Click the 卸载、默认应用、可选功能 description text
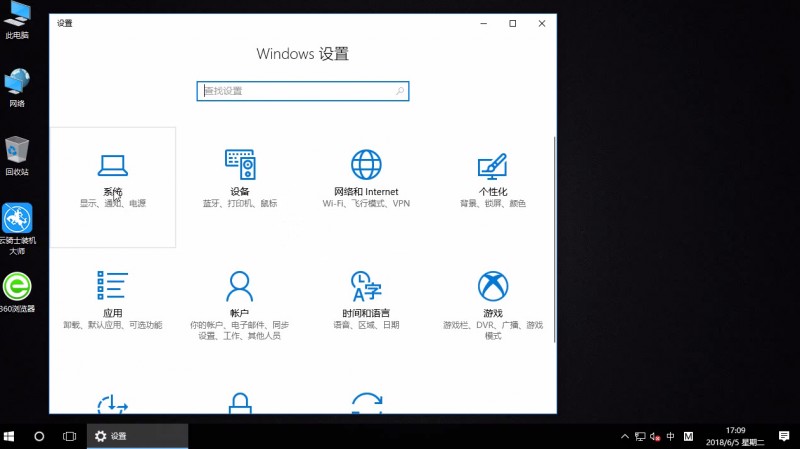 pyautogui.click(x=113, y=325)
